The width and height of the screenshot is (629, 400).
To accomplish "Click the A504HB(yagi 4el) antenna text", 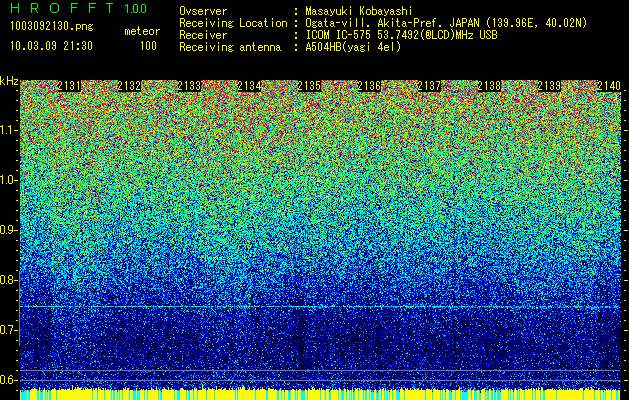I will click(353, 47).
